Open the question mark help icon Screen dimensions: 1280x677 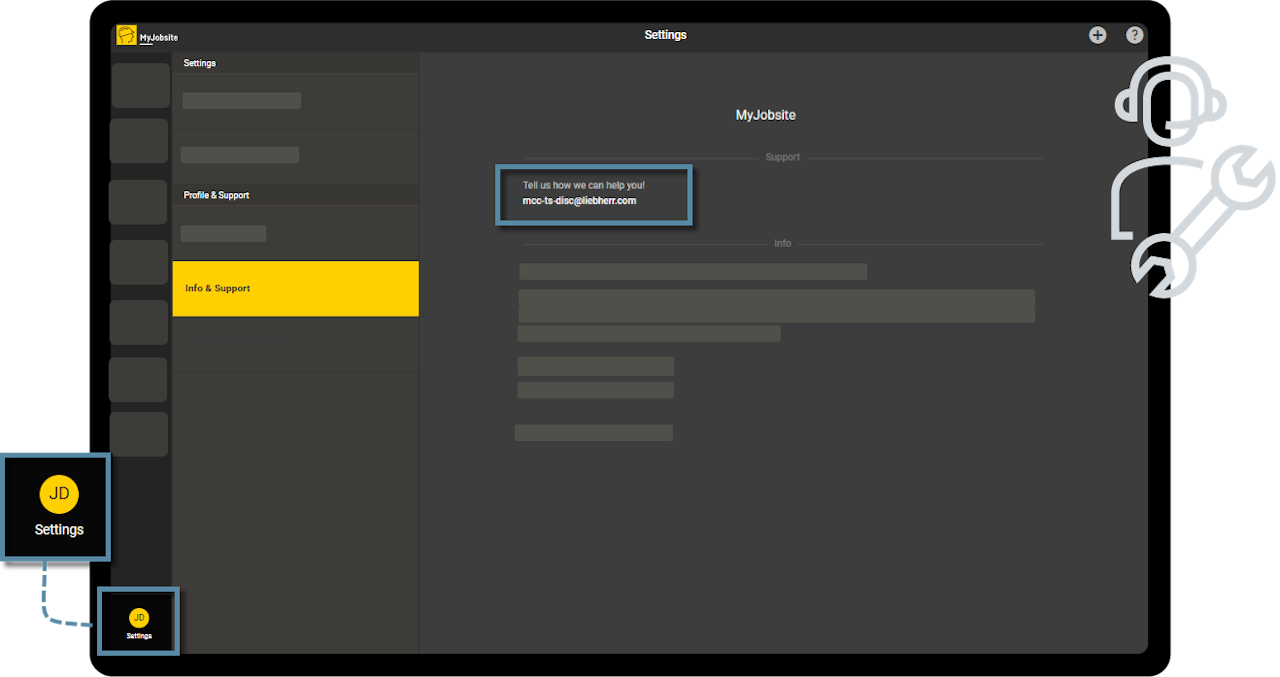pyautogui.click(x=1134, y=35)
